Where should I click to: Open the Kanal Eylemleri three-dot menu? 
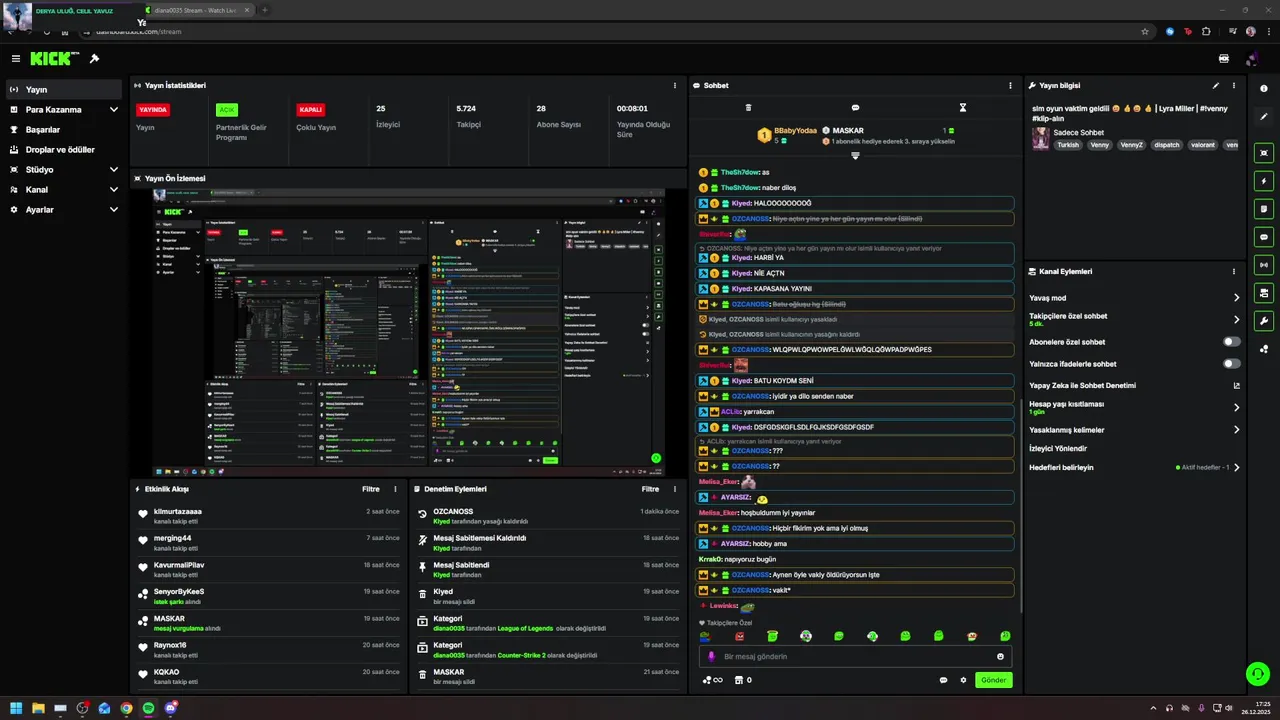tap(1234, 272)
